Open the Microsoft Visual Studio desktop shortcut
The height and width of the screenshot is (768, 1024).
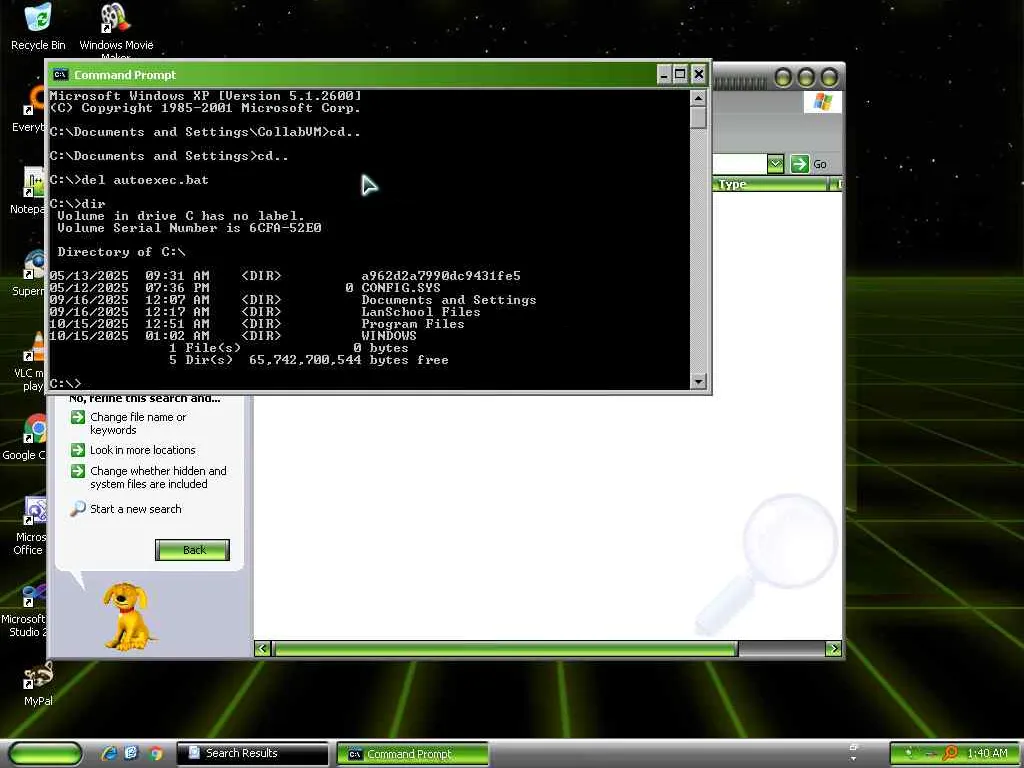click(26, 611)
